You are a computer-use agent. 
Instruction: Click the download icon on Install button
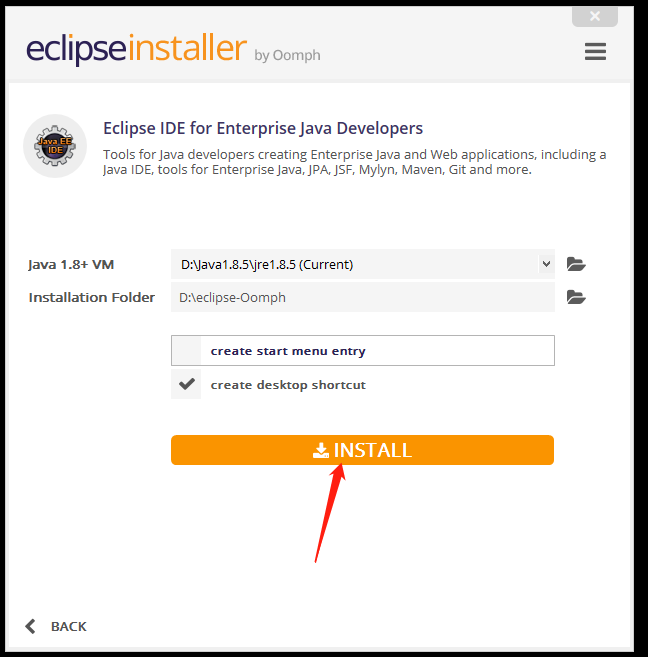click(321, 450)
